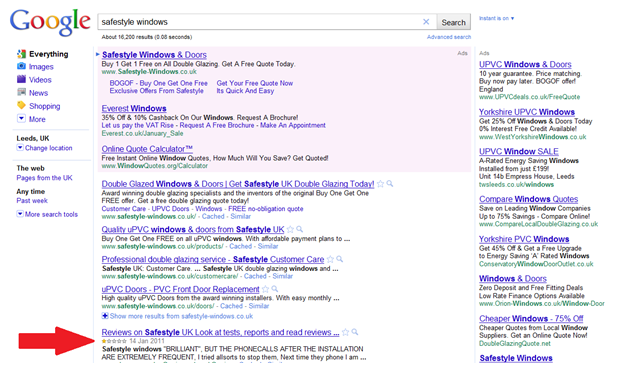Switch to Videos results
The height and width of the screenshot is (375, 619).
[x=40, y=80]
